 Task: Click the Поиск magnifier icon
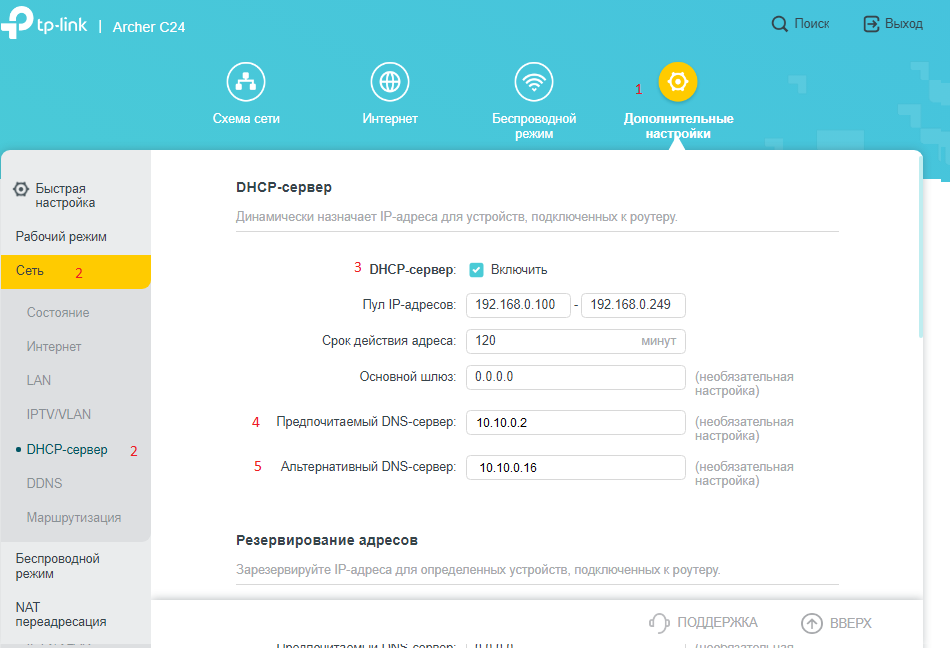[780, 24]
